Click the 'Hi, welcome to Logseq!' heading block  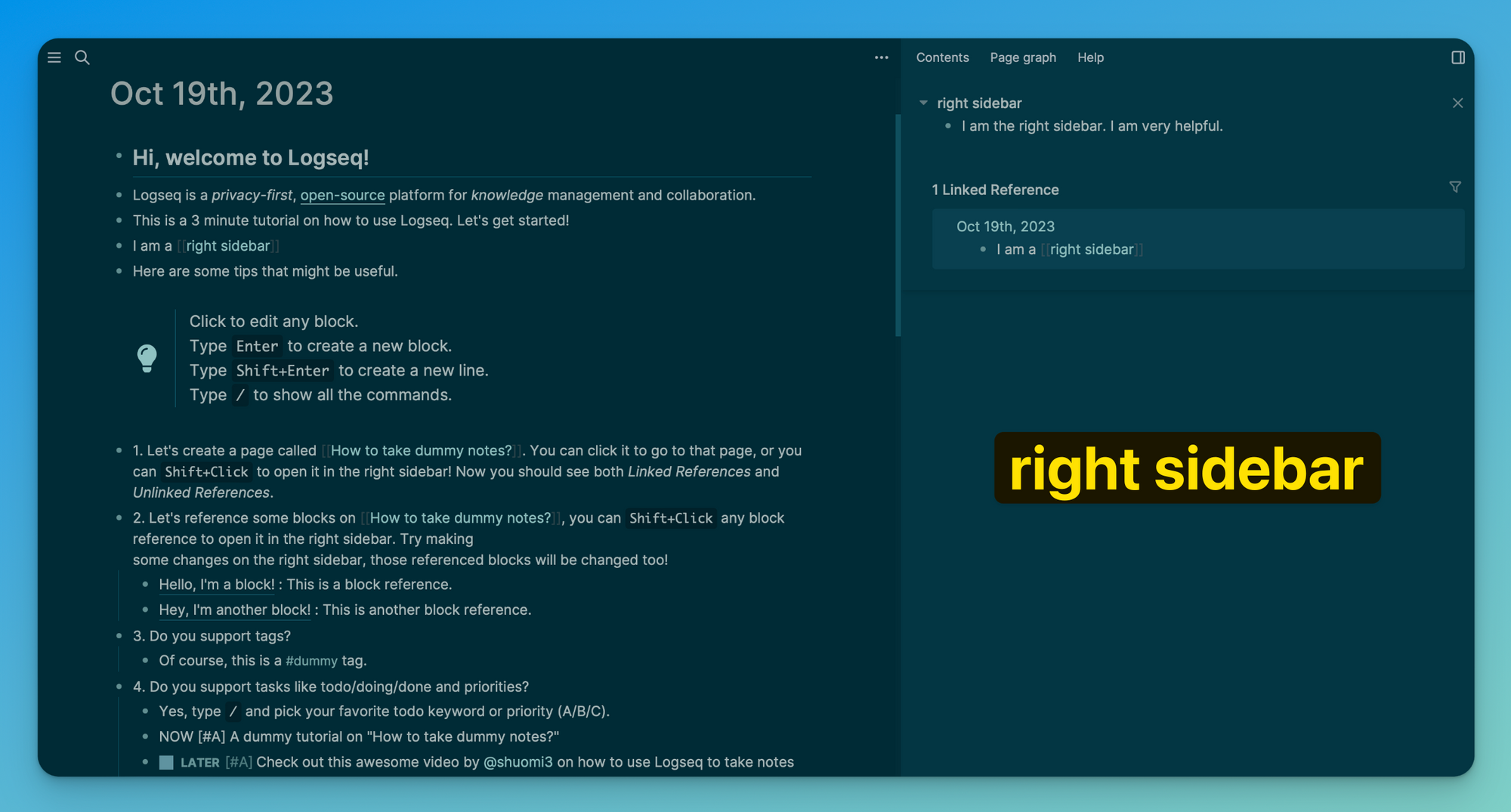tap(251, 157)
